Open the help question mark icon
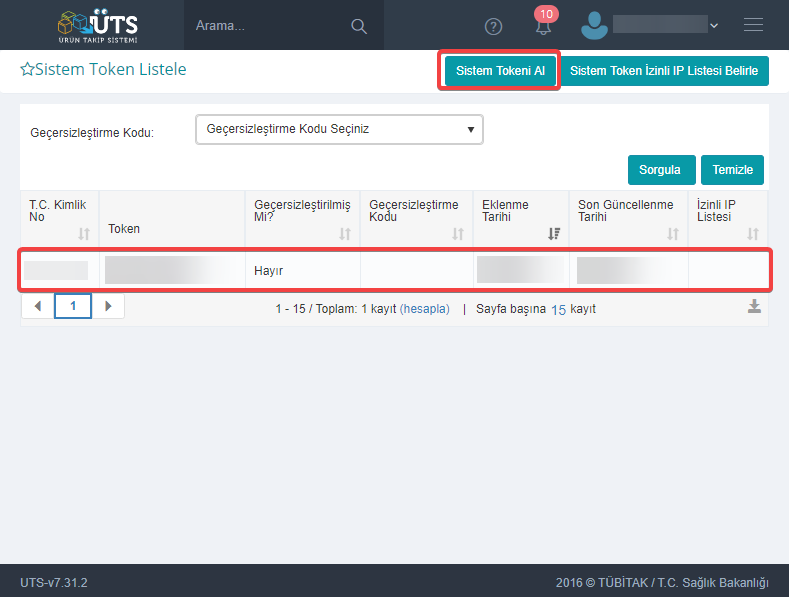 tap(493, 26)
